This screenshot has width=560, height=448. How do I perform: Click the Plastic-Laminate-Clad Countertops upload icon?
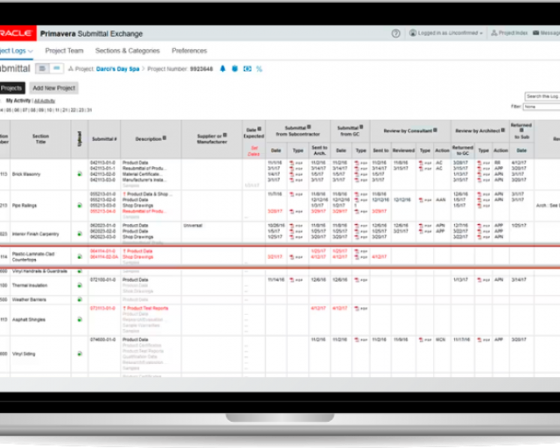click(80, 257)
